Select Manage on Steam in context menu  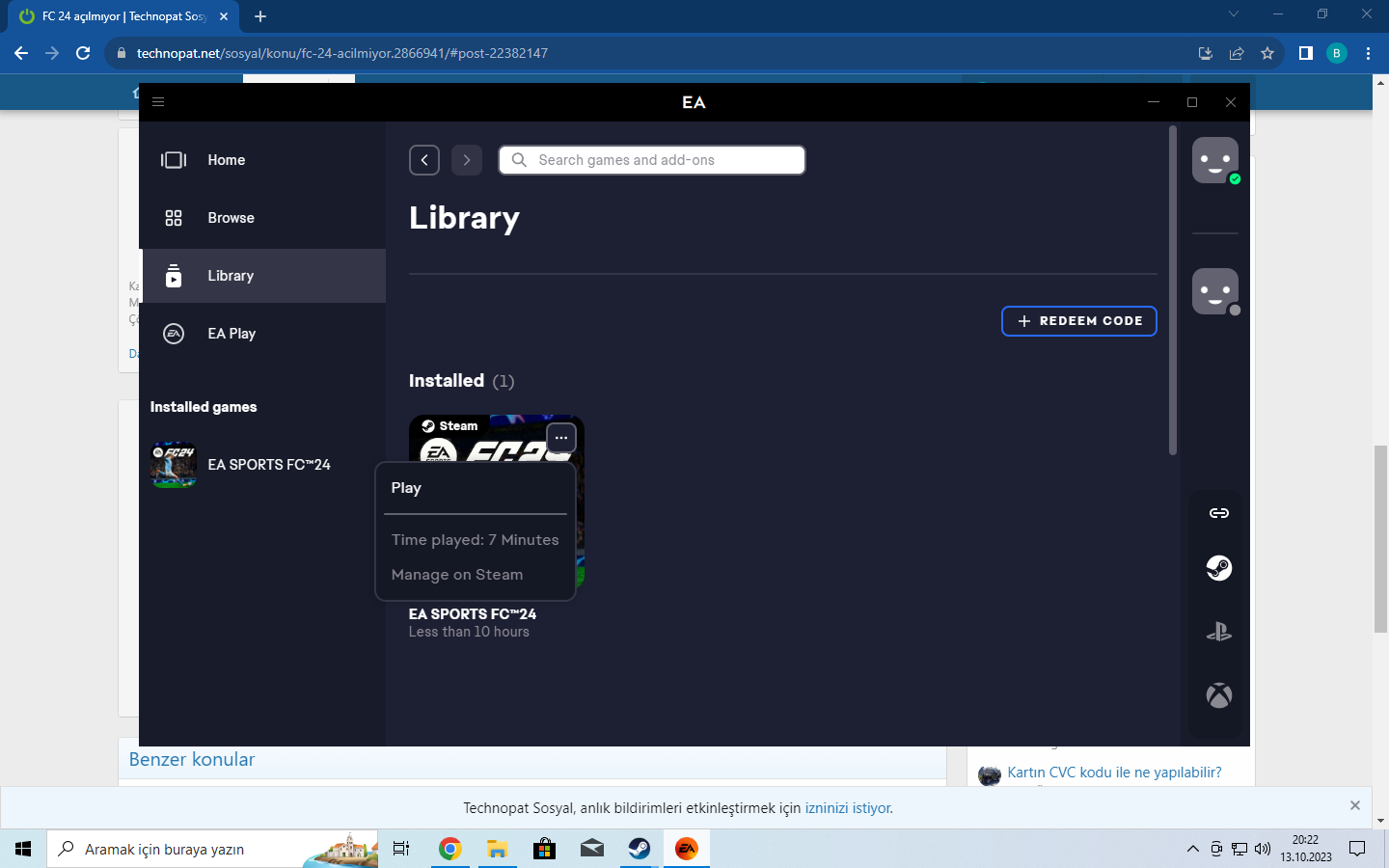(457, 575)
